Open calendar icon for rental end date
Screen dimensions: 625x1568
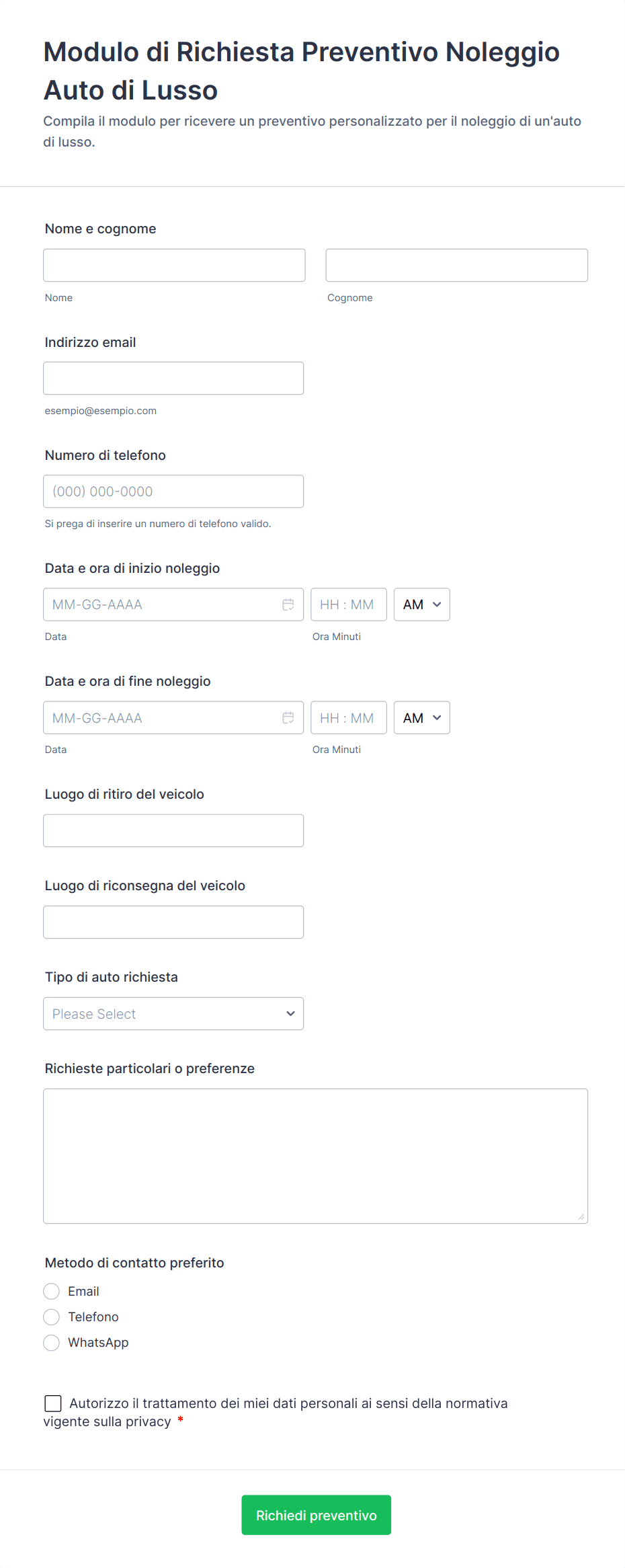point(288,717)
